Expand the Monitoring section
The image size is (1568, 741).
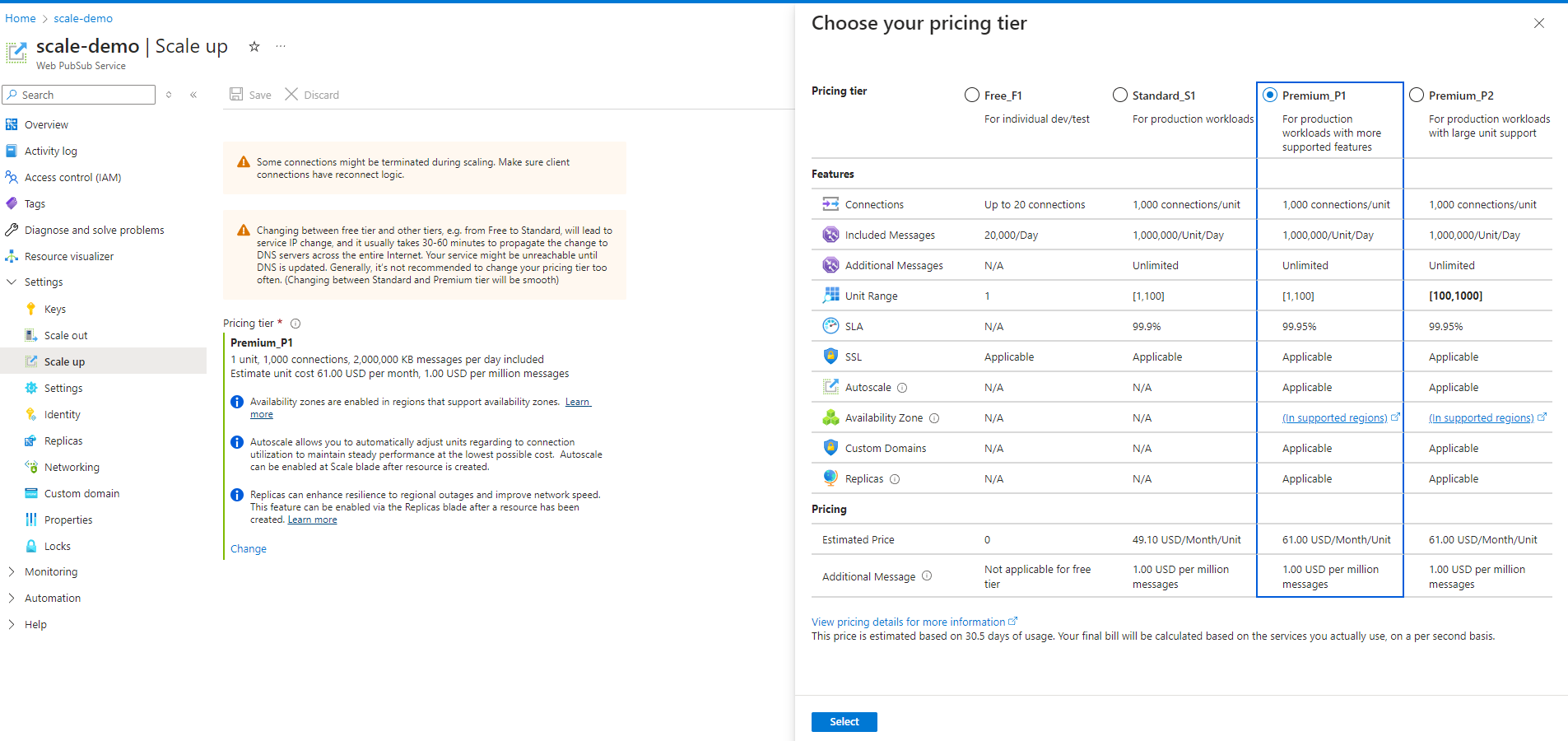pyautogui.click(x=52, y=571)
